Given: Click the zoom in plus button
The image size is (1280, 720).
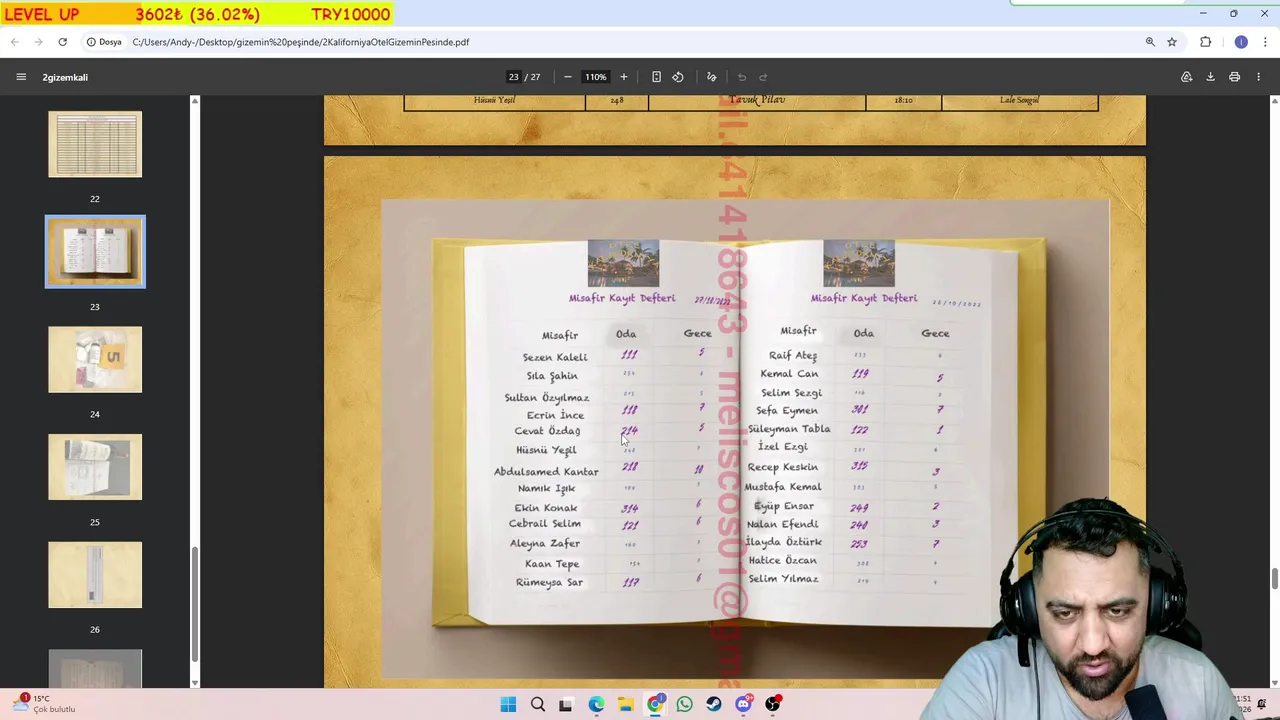Looking at the screenshot, I should [623, 77].
